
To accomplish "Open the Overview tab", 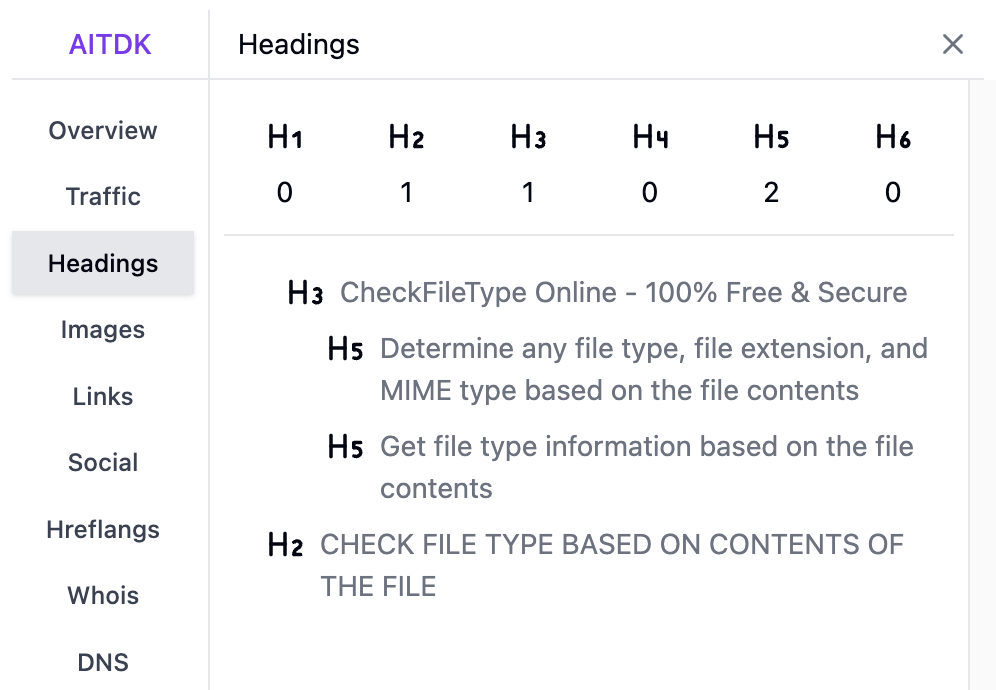I will 103,131.
